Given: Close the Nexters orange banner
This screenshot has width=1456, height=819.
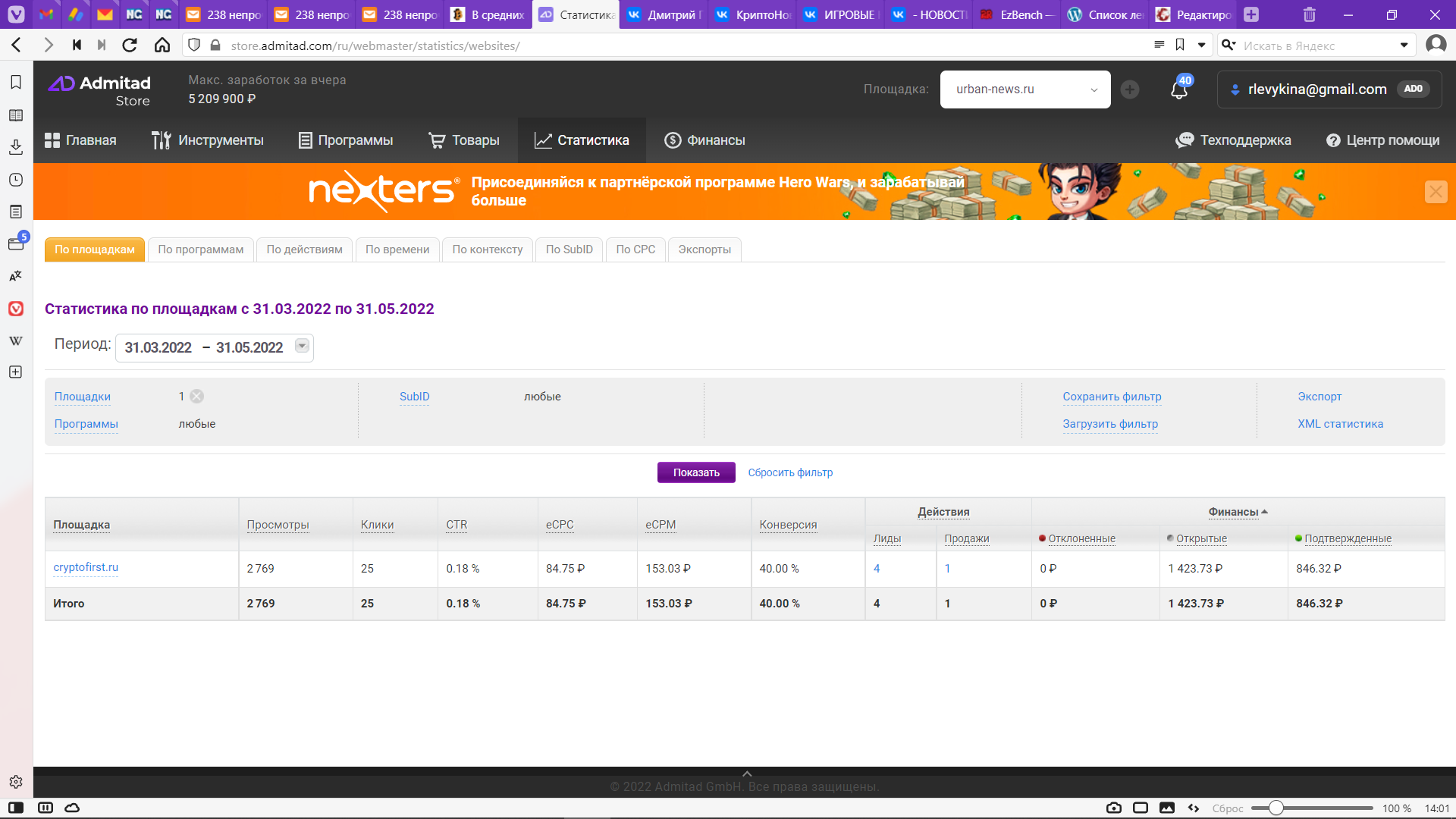Looking at the screenshot, I should click(x=1436, y=192).
